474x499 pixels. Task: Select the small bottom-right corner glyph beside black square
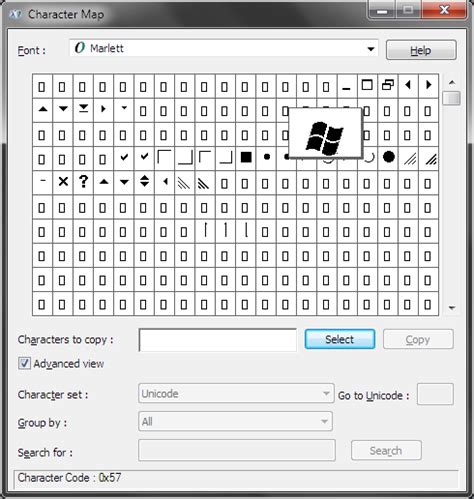(x=226, y=158)
